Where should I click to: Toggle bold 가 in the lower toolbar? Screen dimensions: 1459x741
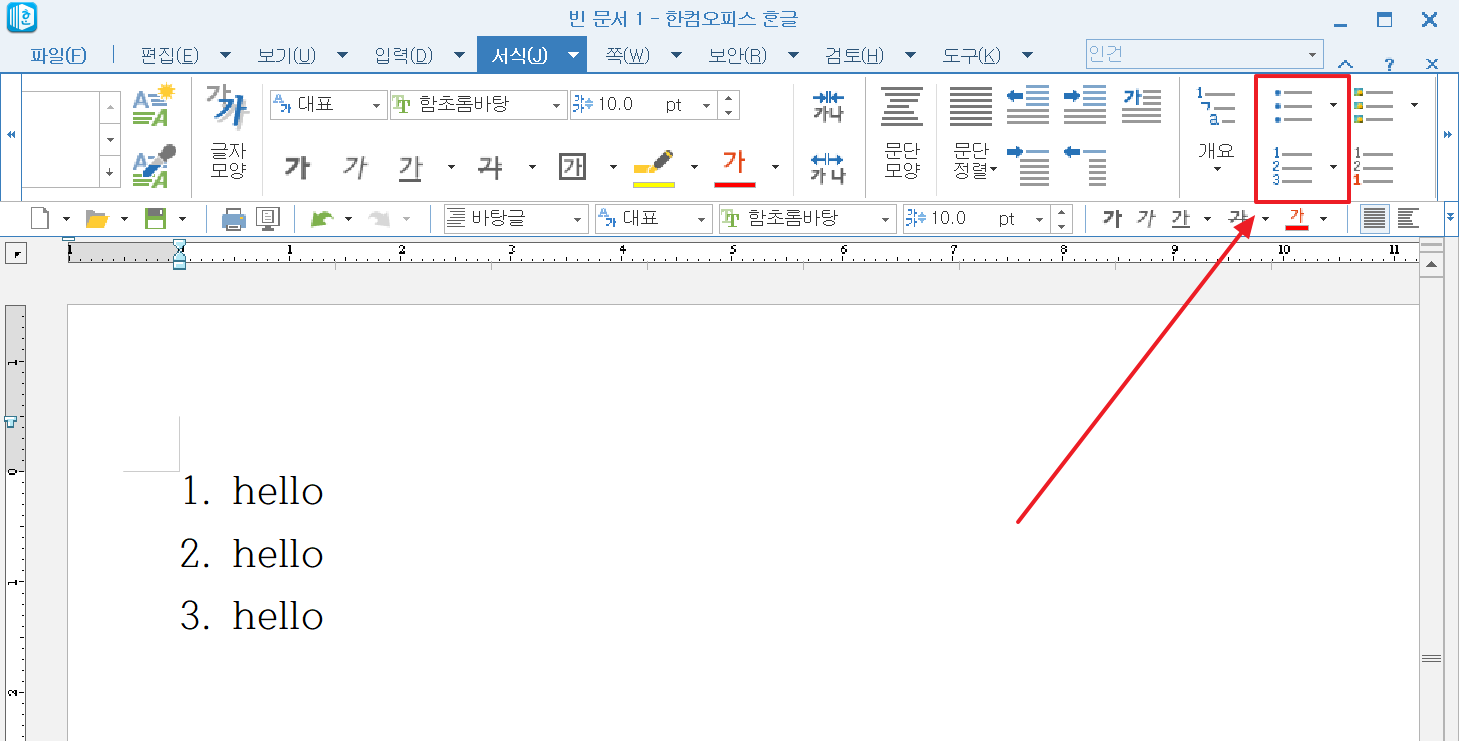(x=1112, y=218)
